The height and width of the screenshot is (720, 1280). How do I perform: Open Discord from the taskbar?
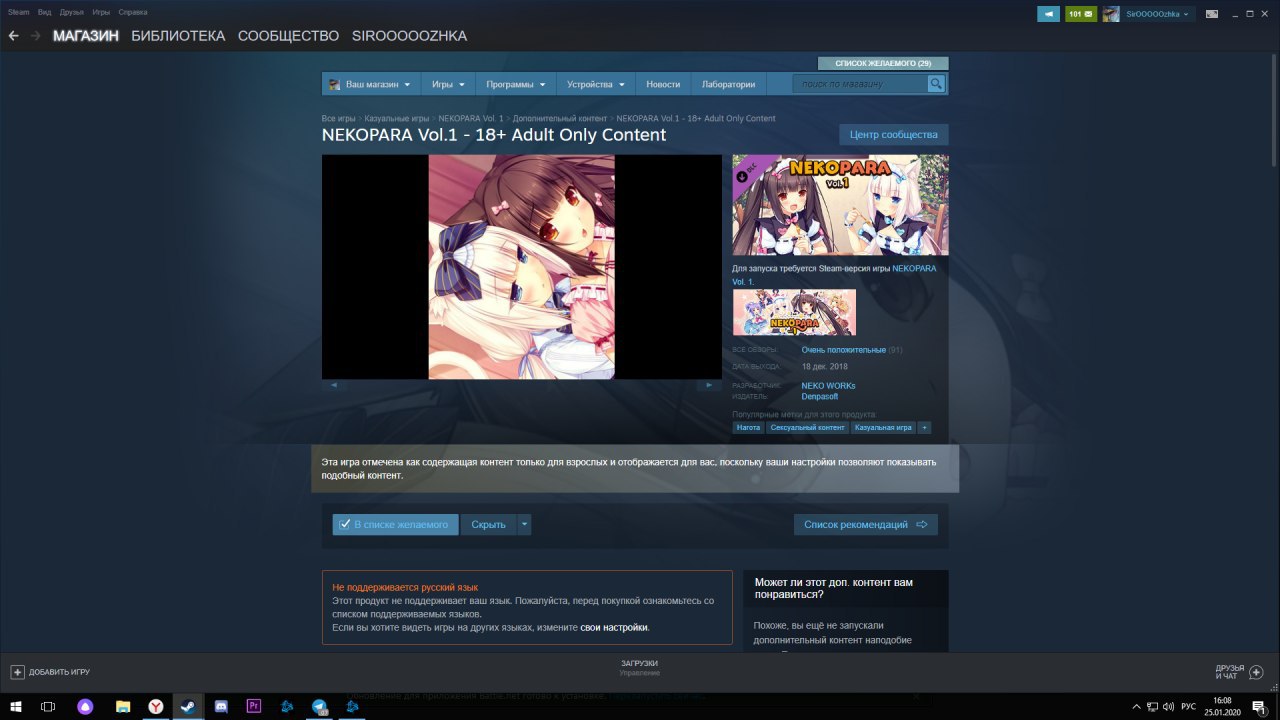tap(221, 706)
